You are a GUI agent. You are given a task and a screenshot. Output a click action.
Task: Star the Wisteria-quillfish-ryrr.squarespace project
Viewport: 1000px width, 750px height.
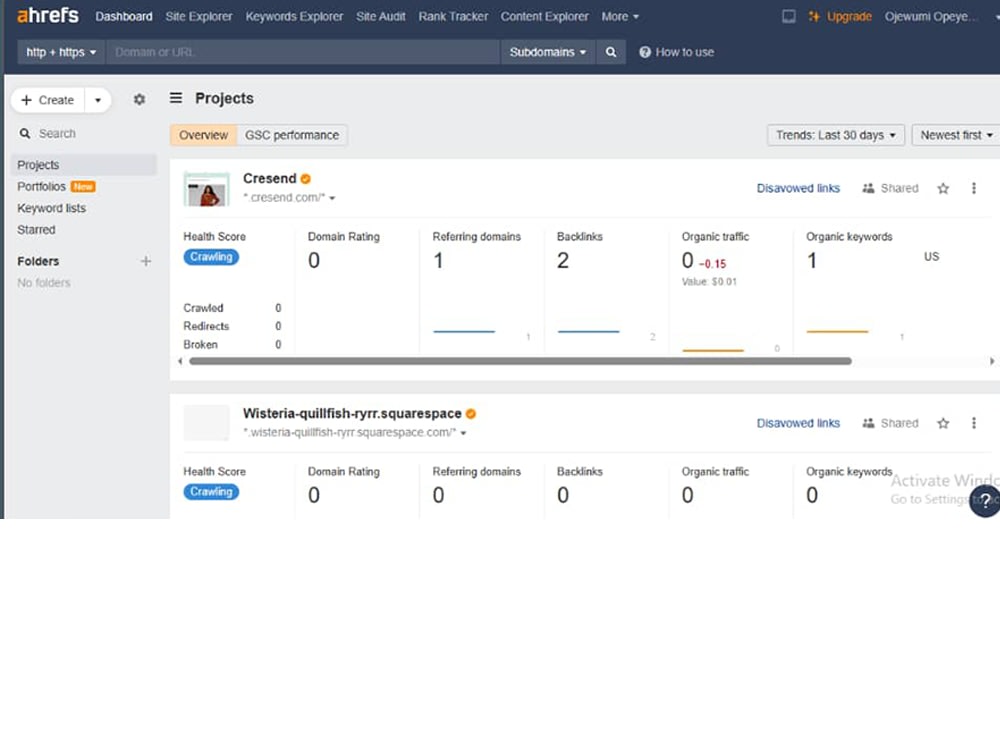tap(943, 423)
